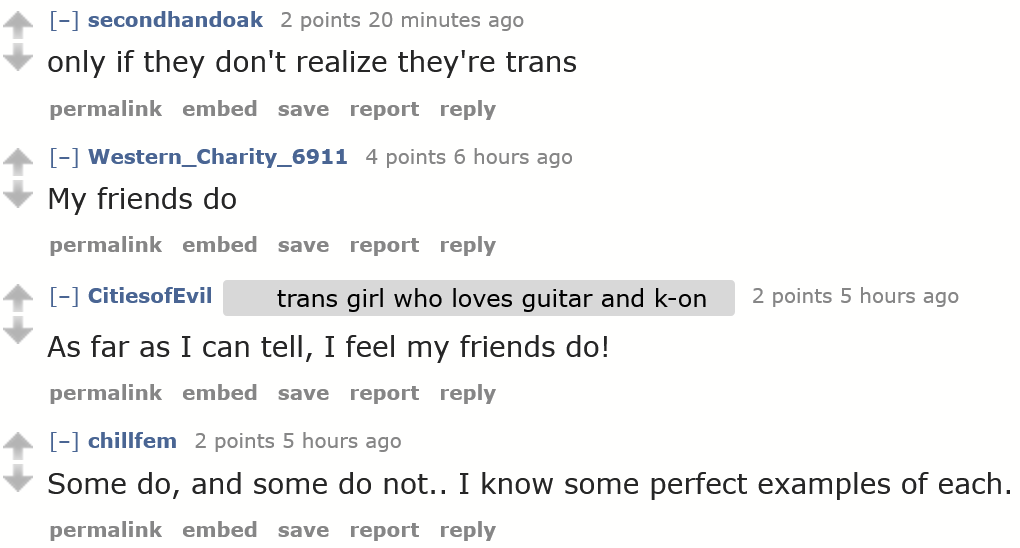Open secondhandoak's user profile
Image resolution: width=1020 pixels, height=548 pixels.
tap(175, 20)
